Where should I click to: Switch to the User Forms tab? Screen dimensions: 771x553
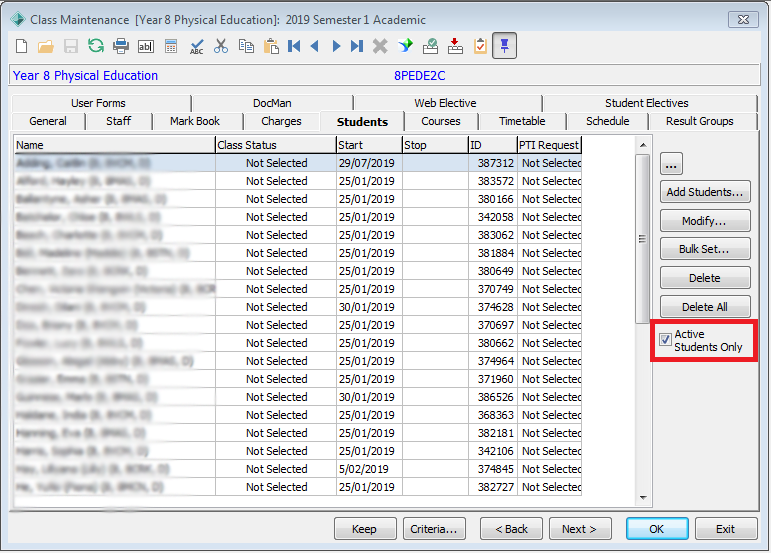pyautogui.click(x=98, y=103)
